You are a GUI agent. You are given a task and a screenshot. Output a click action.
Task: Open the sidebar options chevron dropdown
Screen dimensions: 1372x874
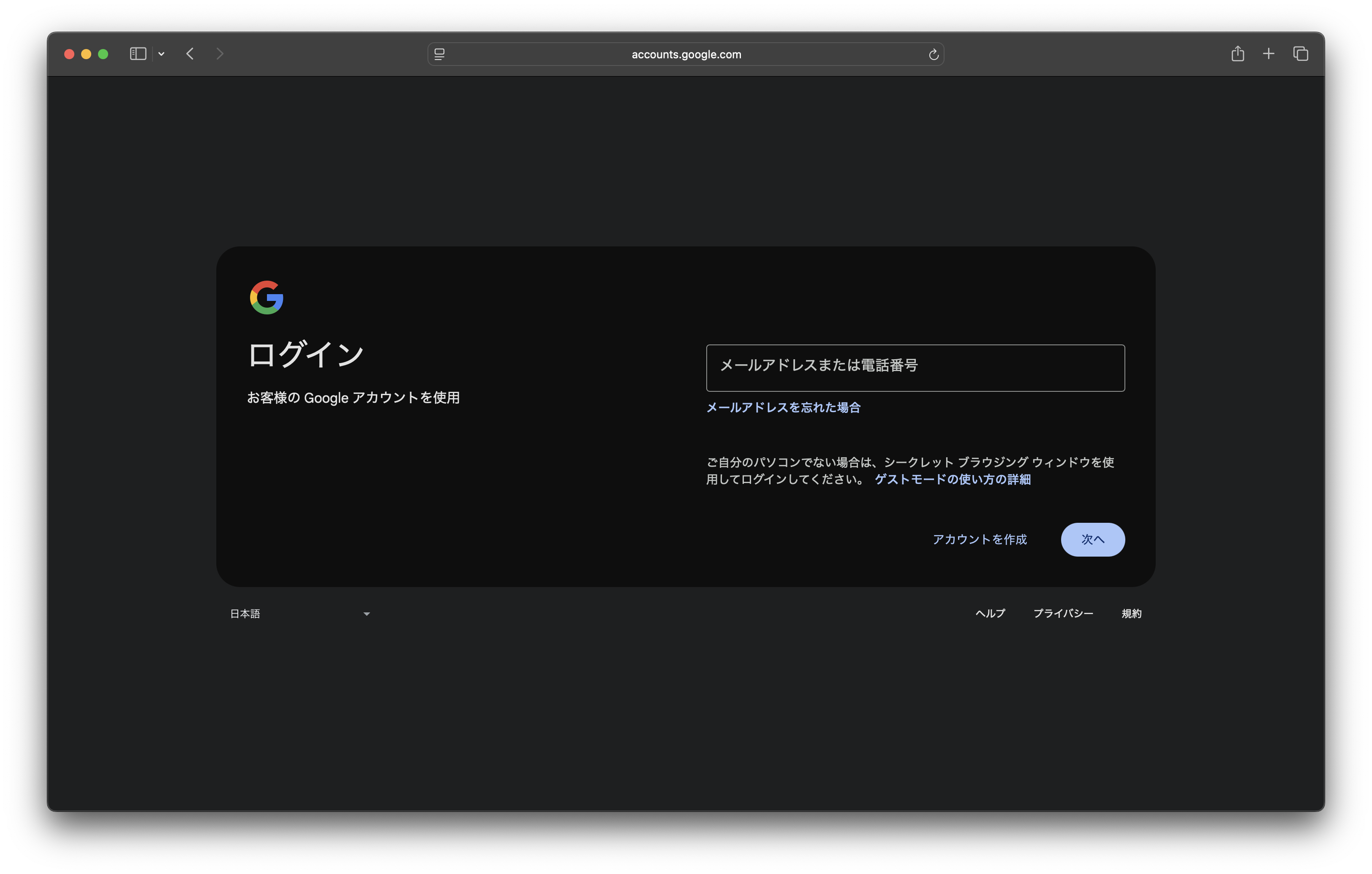tap(161, 54)
